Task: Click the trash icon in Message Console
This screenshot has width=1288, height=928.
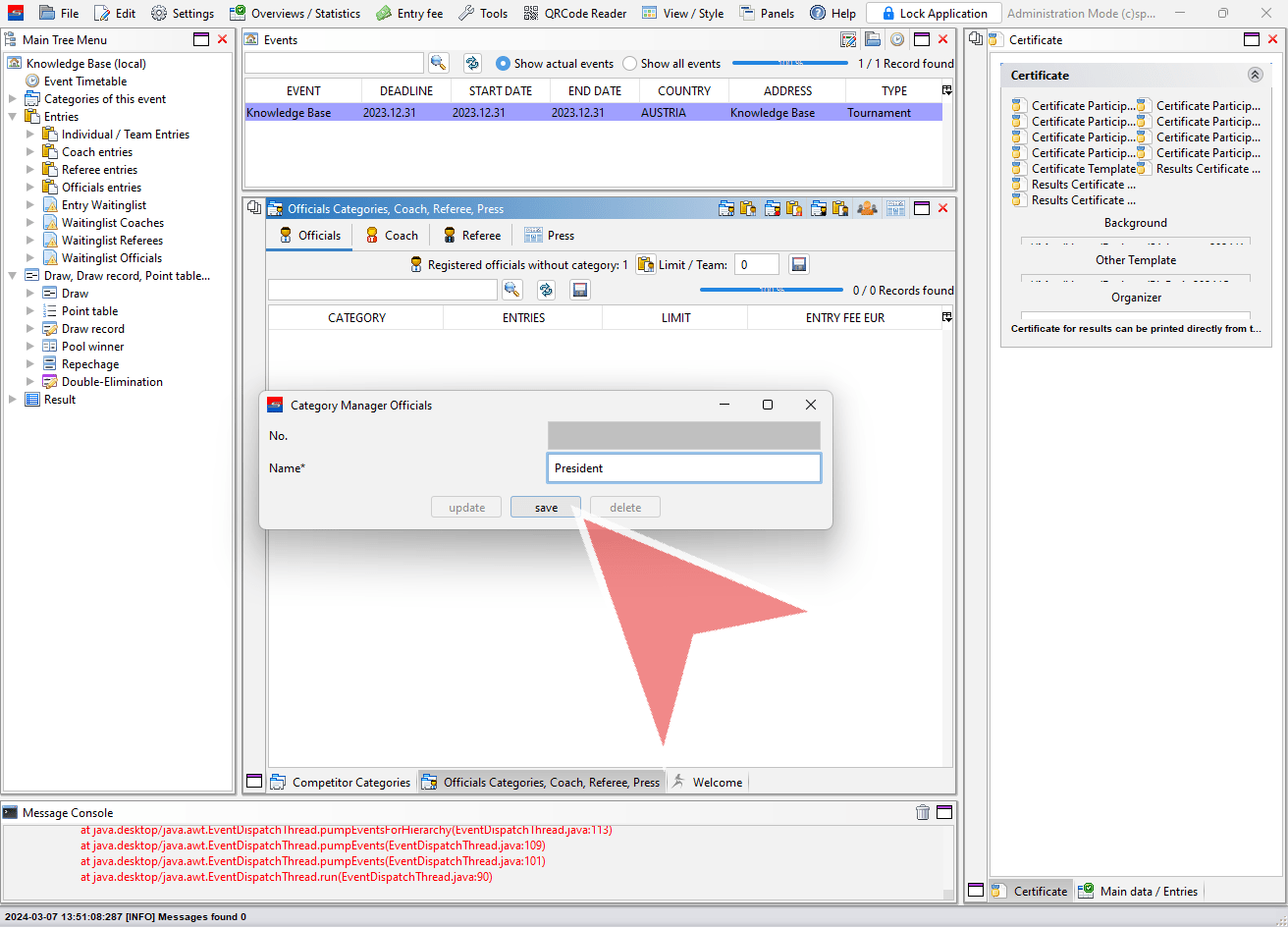Action: (x=923, y=812)
